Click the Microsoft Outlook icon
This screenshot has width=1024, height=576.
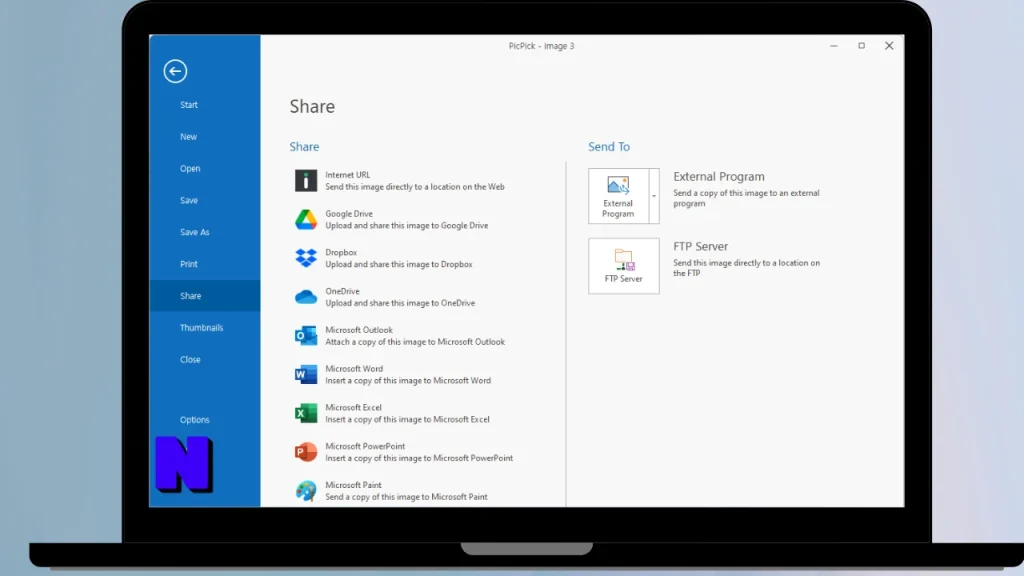click(306, 336)
